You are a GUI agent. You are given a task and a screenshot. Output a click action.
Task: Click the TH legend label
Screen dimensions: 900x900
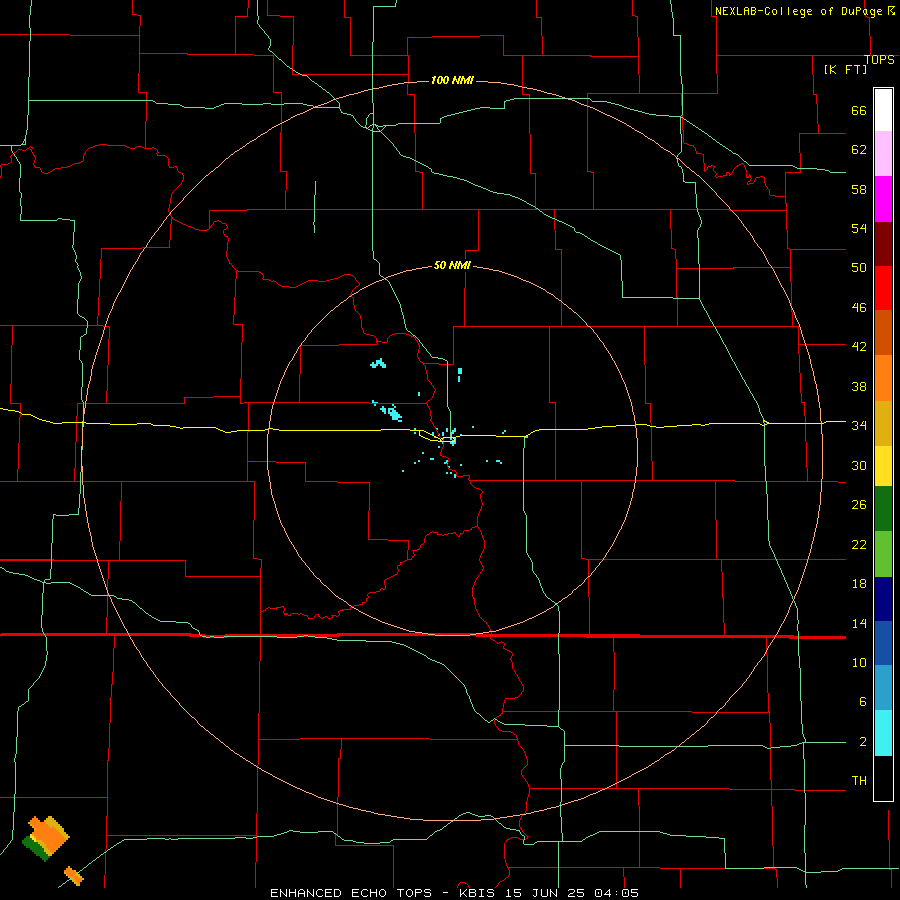859,781
